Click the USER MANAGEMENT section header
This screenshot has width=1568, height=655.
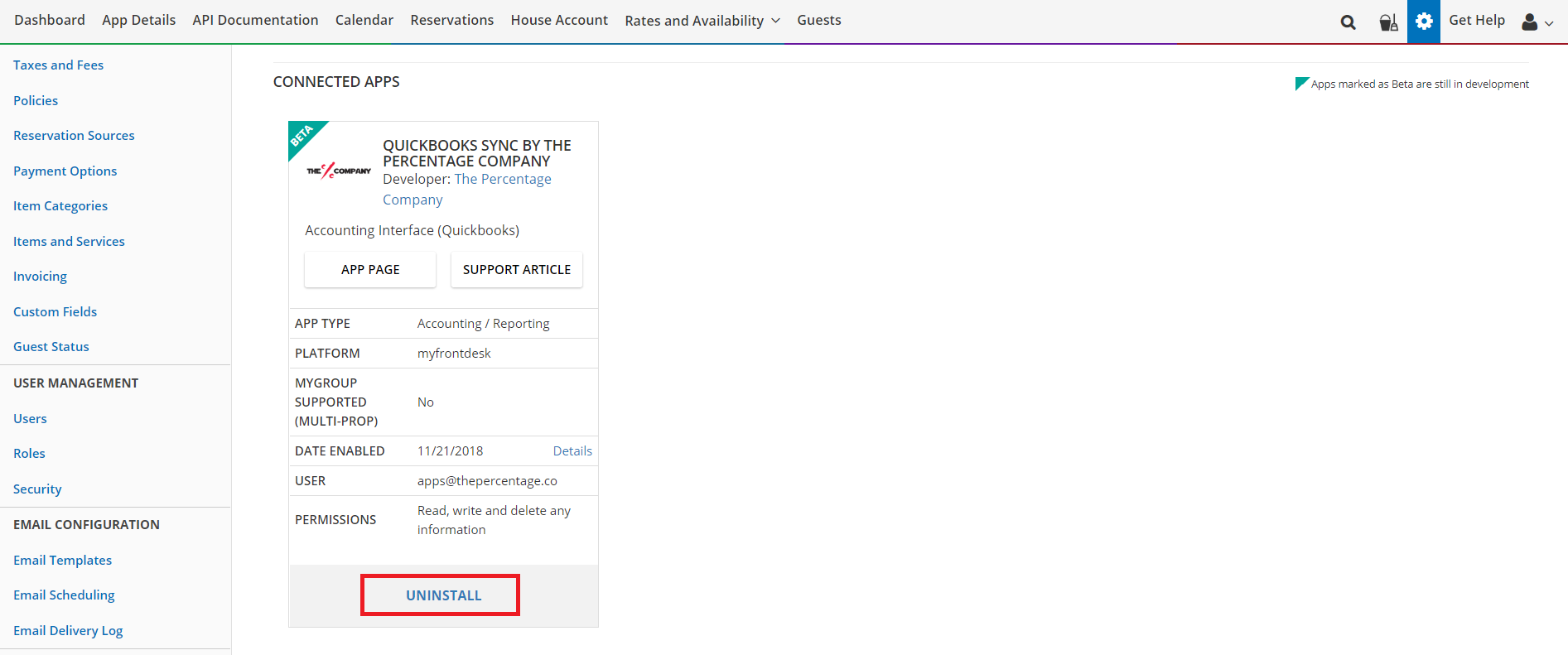[x=75, y=383]
